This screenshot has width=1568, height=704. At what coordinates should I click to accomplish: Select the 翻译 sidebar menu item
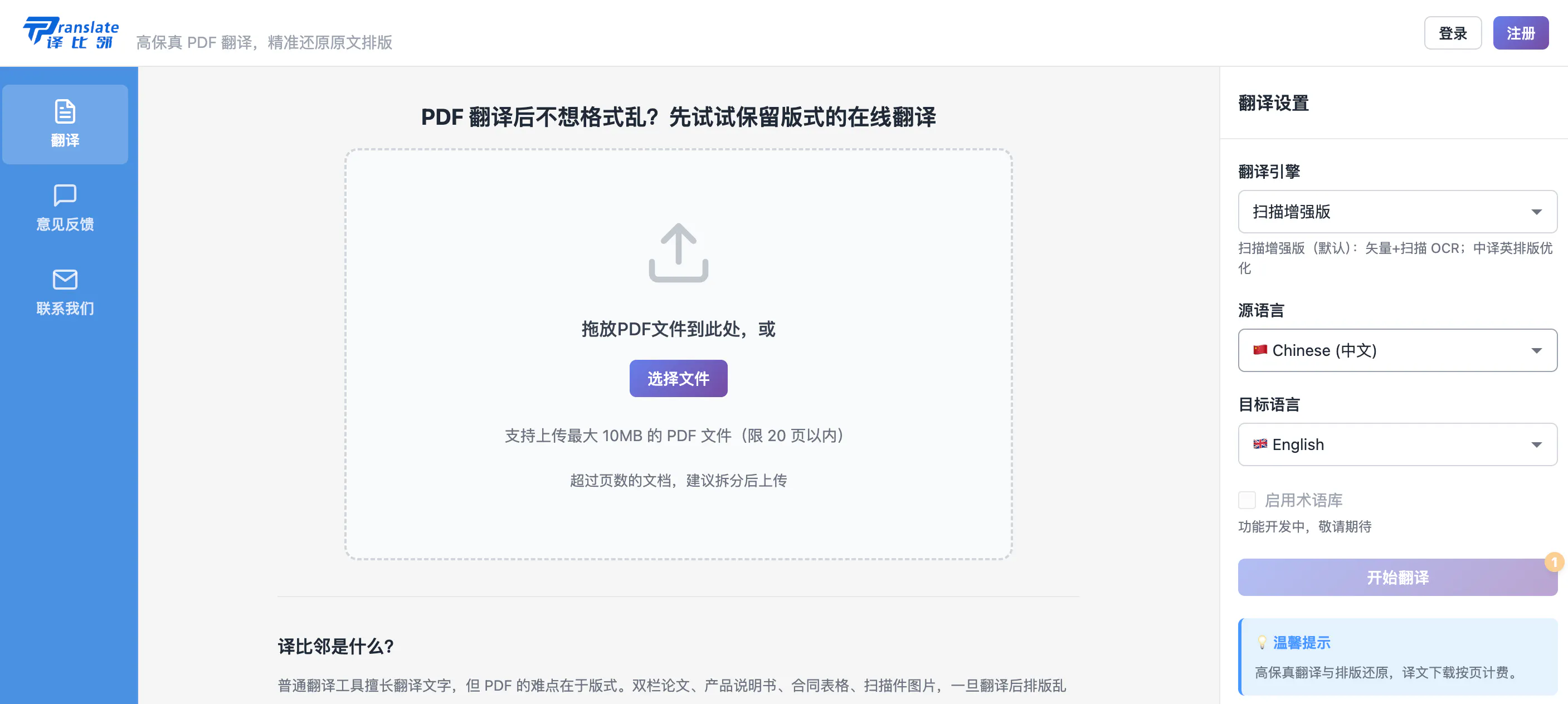(65, 124)
